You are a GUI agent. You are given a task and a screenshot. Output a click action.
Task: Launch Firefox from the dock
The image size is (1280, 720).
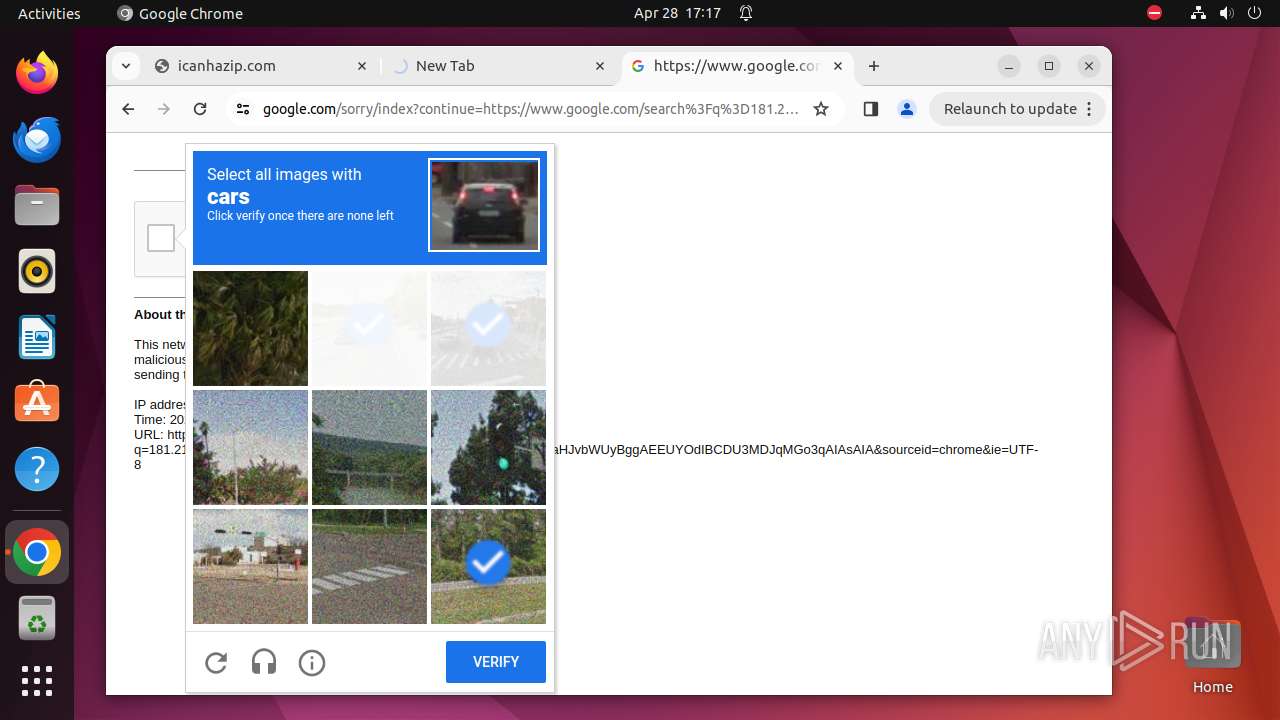tap(37, 73)
